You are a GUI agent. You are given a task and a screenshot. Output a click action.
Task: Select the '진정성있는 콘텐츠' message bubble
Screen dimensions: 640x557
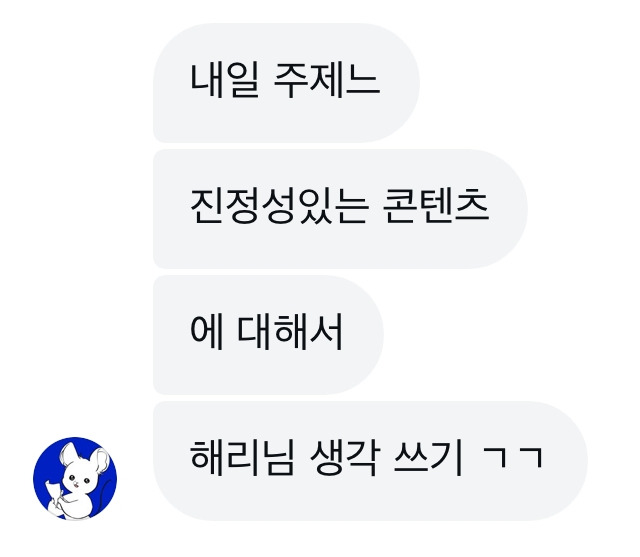tap(340, 209)
